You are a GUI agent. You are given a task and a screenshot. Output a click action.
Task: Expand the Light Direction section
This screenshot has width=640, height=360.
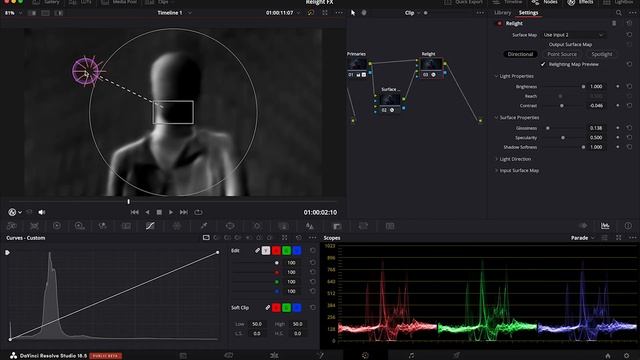pyautogui.click(x=496, y=159)
